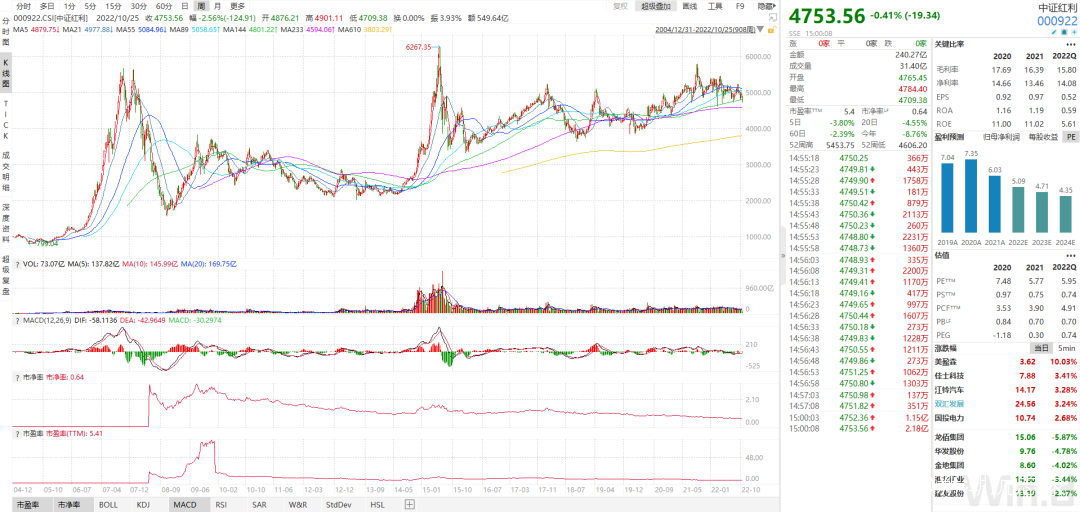This screenshot has width=1080, height=512.
Task: Click help icon for the 市盈率 indicator
Action: [17, 434]
